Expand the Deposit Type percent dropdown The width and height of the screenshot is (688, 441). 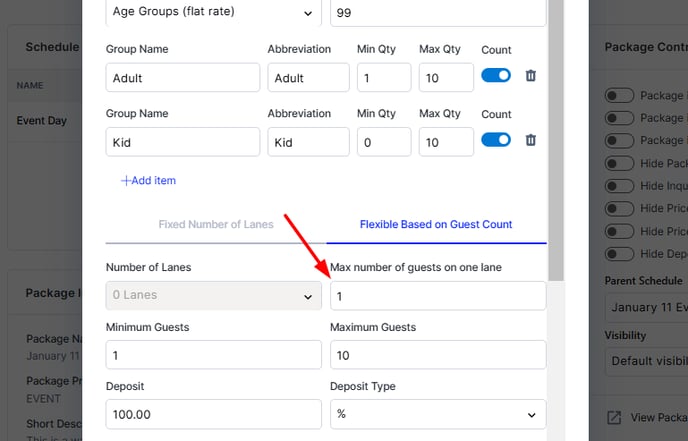pos(438,414)
